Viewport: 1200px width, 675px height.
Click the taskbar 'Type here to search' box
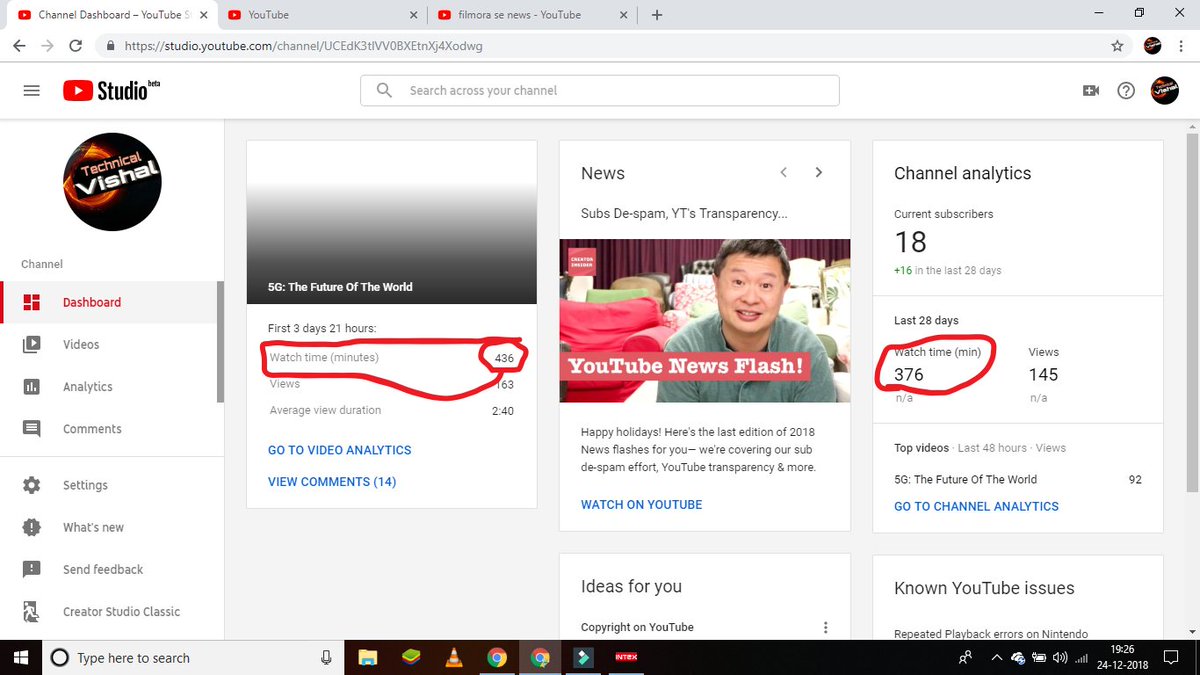pyautogui.click(x=194, y=657)
